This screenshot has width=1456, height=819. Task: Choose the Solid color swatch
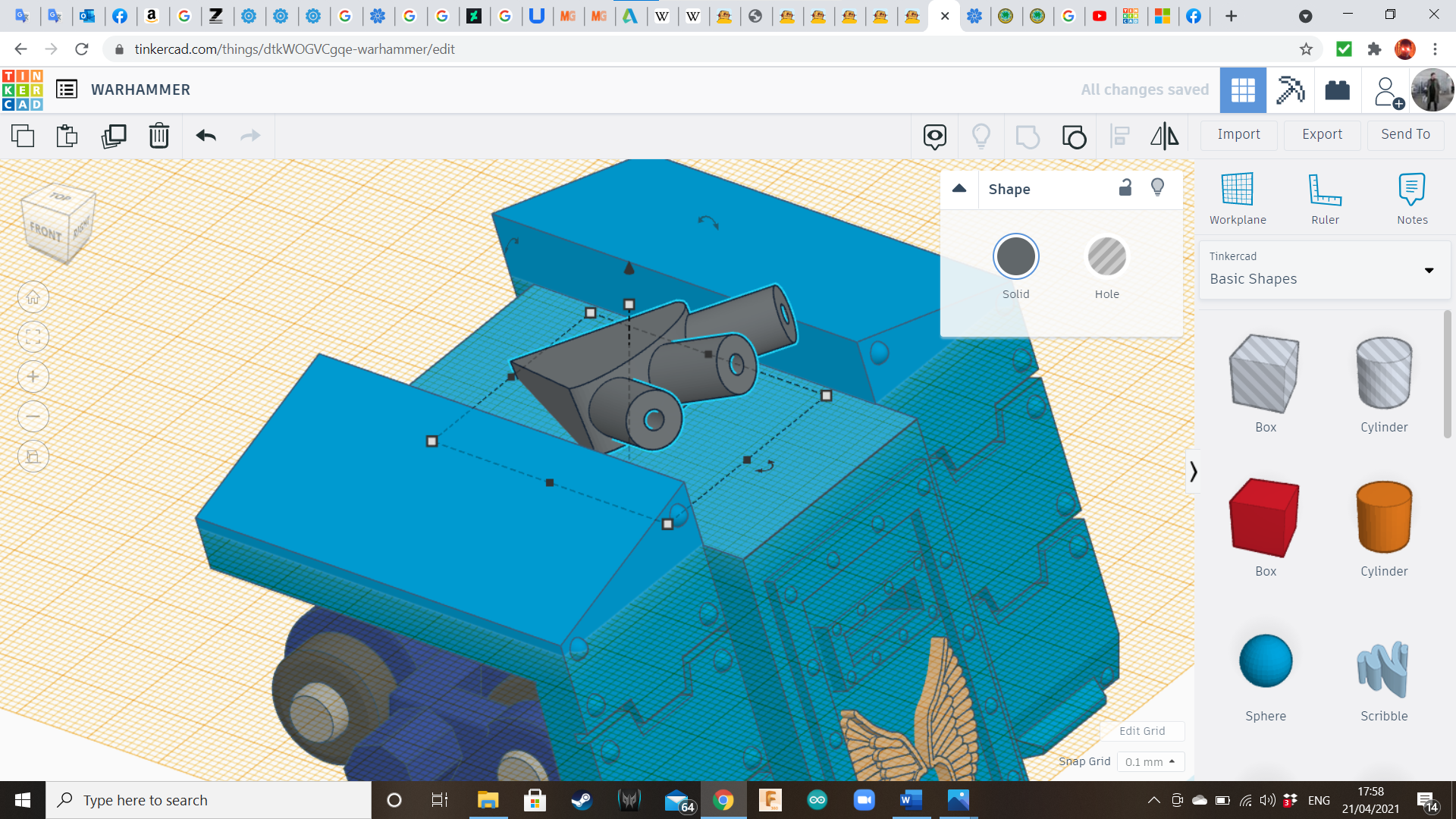click(x=1015, y=258)
